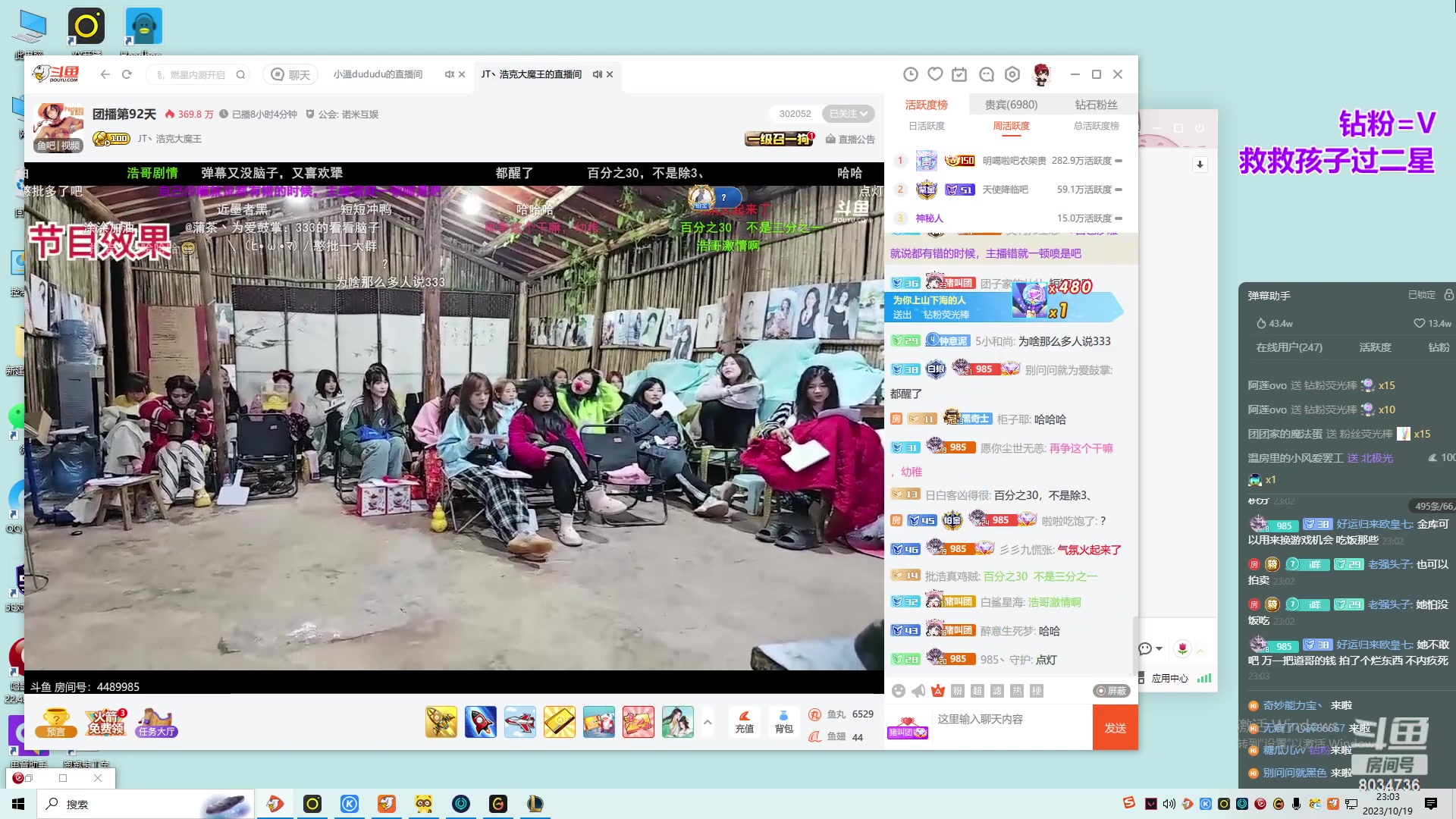Click the 燃星内测开启 search box

[x=197, y=74]
